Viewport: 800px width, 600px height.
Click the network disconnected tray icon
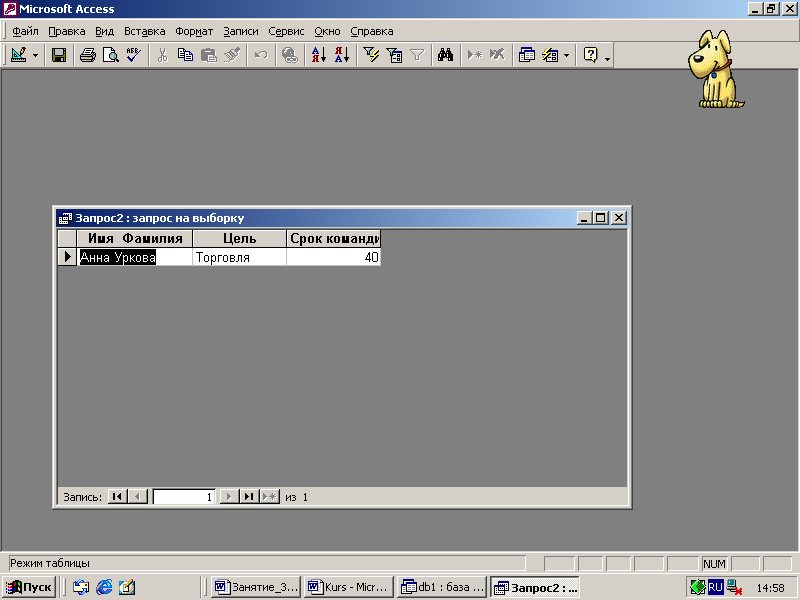(734, 587)
